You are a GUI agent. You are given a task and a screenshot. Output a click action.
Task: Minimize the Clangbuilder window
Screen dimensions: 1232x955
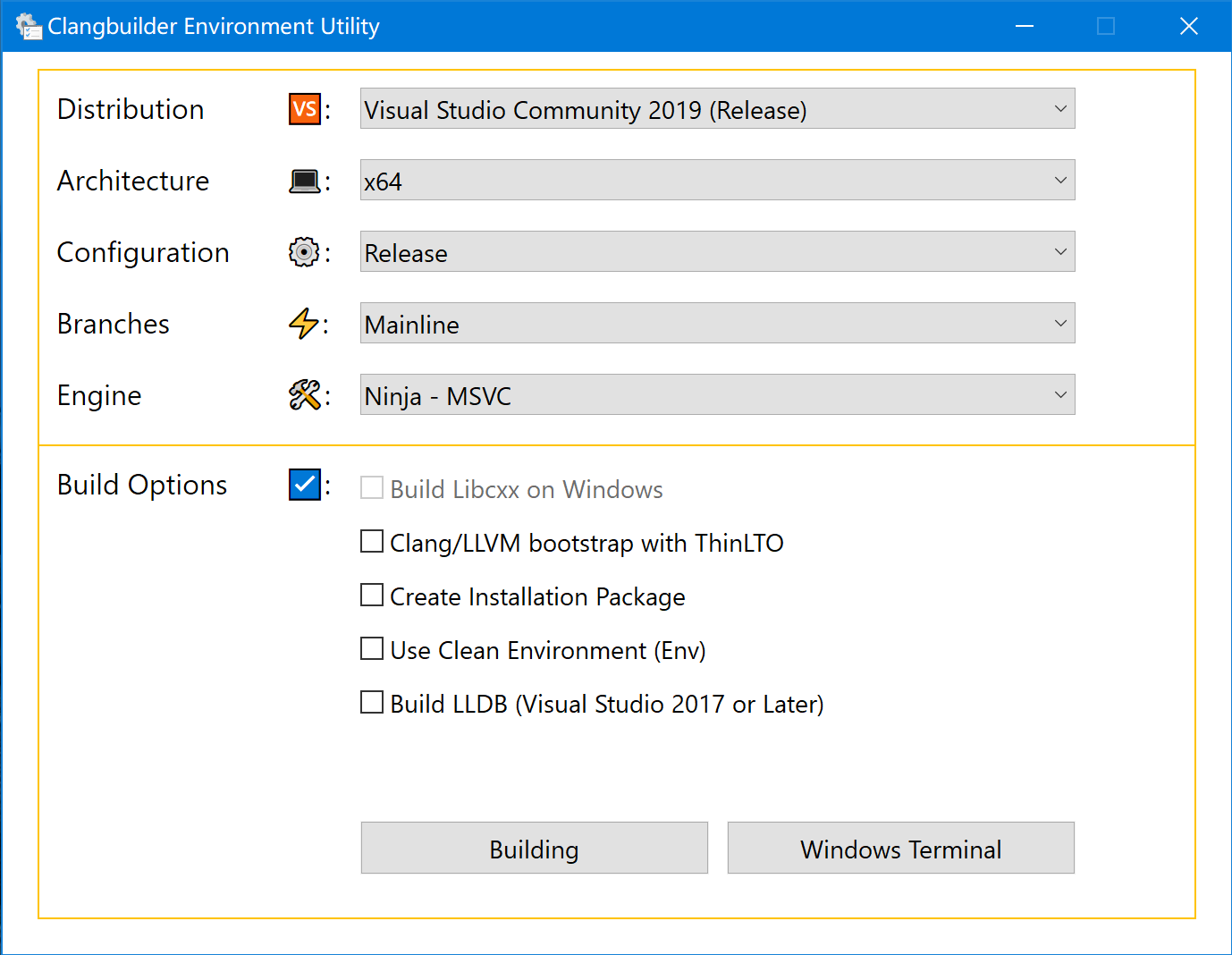(x=1025, y=26)
